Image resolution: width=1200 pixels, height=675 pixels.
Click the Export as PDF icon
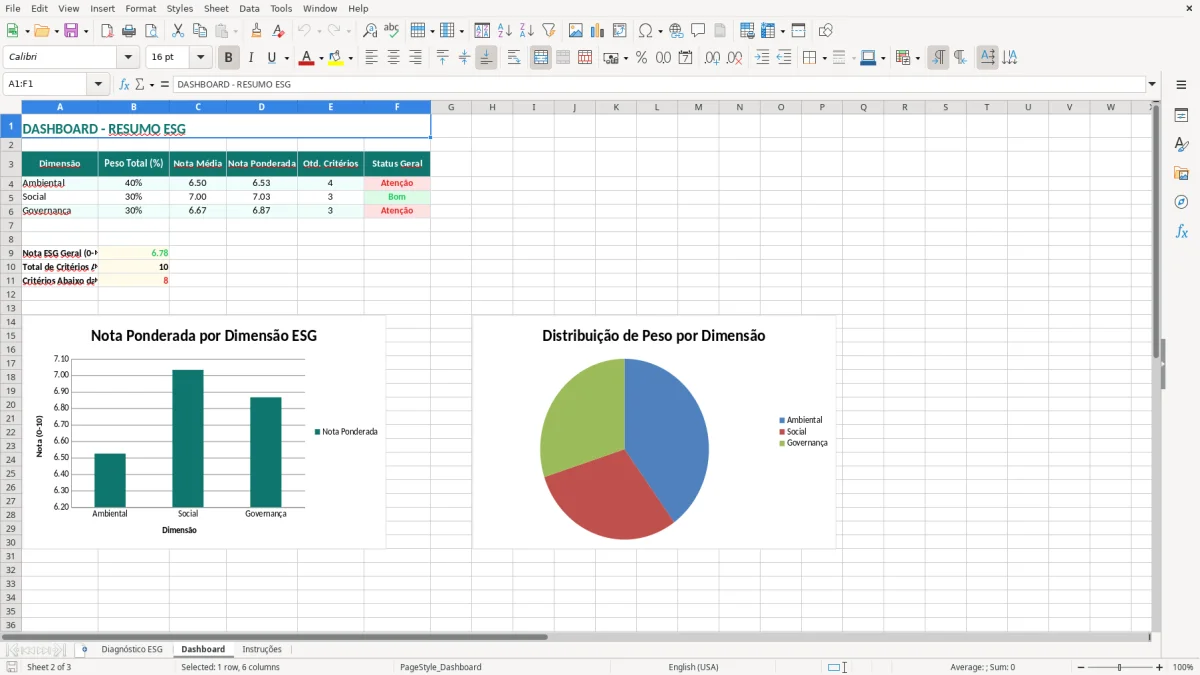coord(107,31)
